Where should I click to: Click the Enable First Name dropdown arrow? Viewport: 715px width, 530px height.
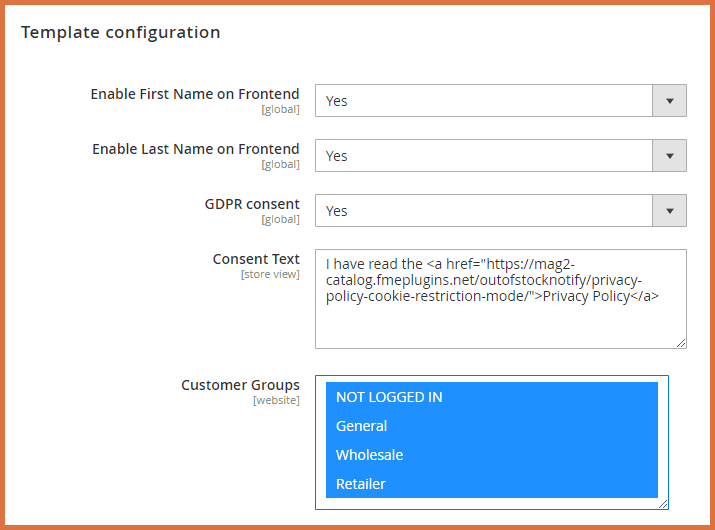(669, 101)
